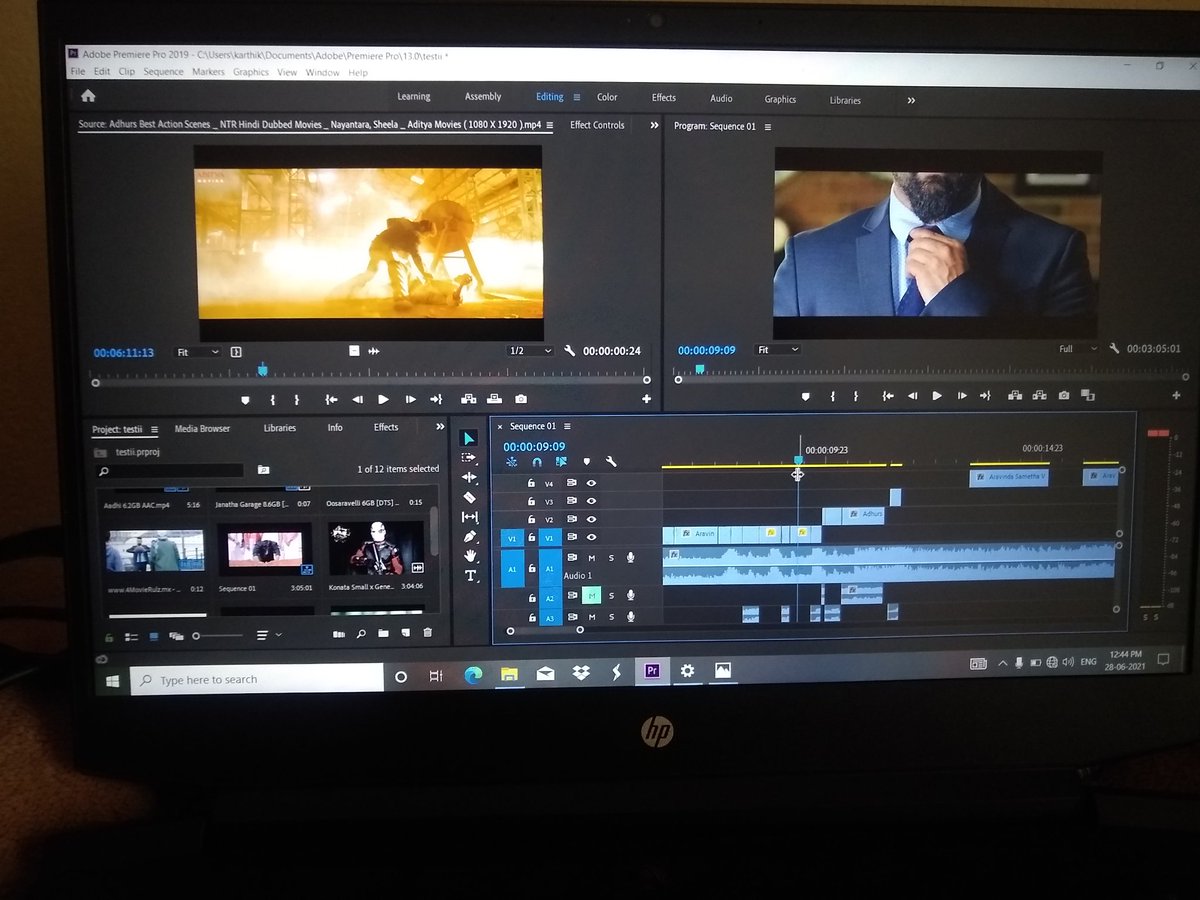Open the Home screen icon

coord(88,96)
